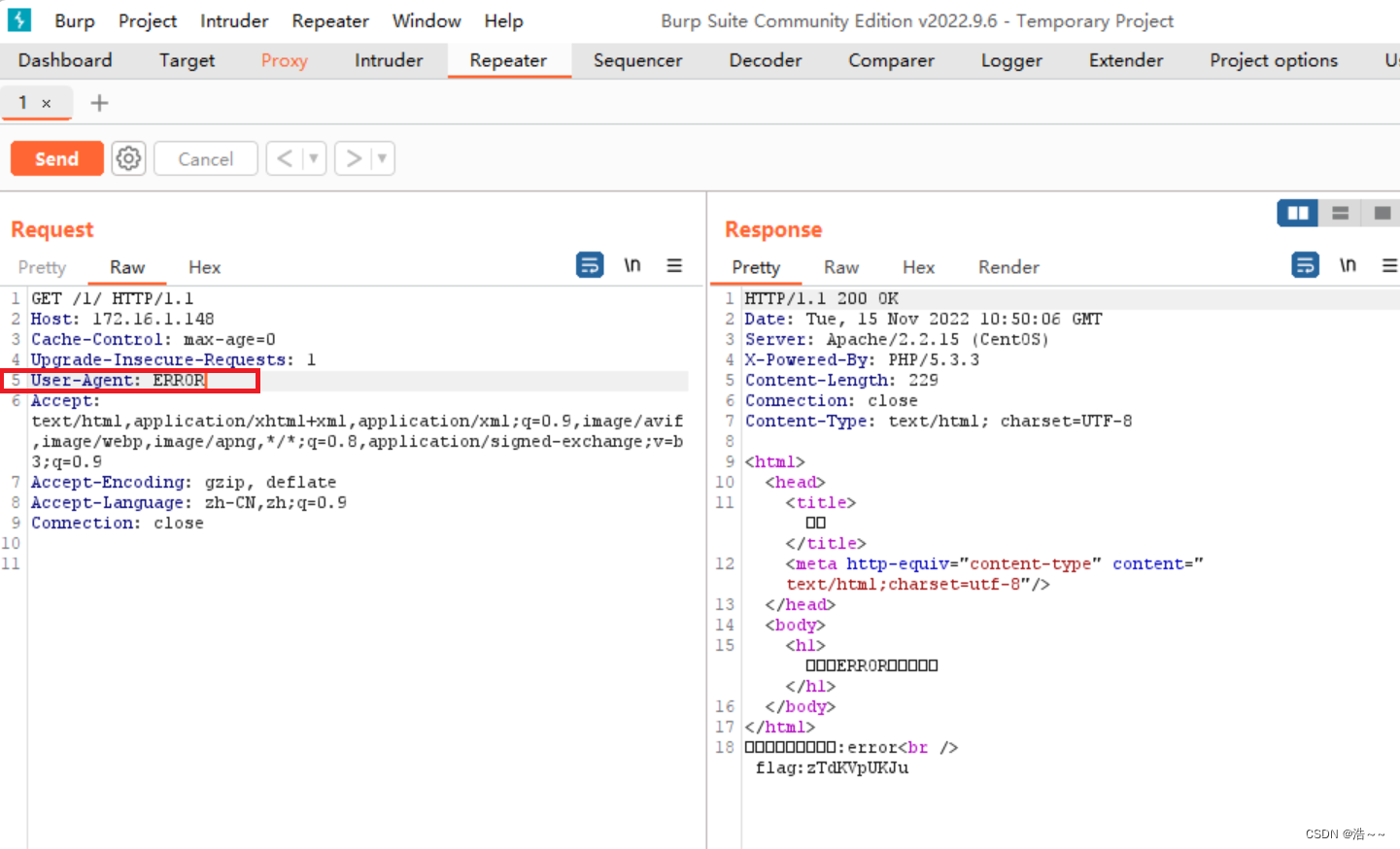Click the Content-Type response header line

[x=939, y=421]
